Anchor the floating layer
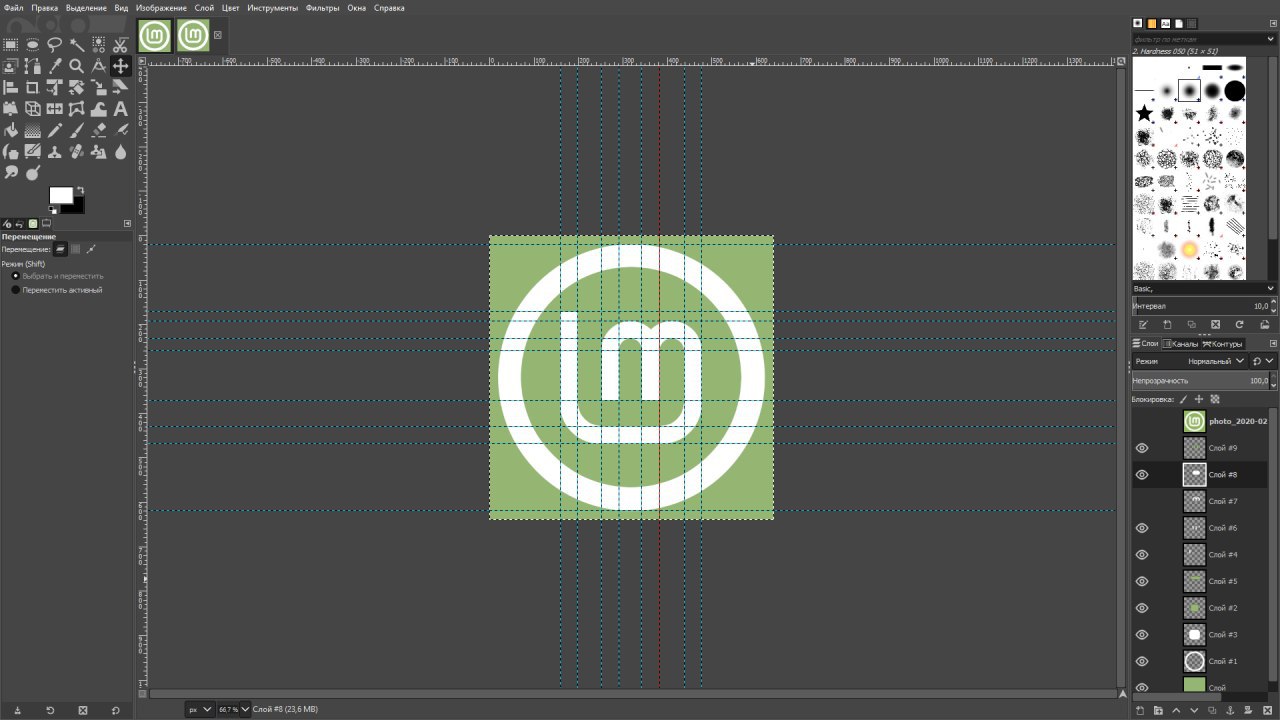Image resolution: width=1280 pixels, height=720 pixels. (x=1228, y=710)
